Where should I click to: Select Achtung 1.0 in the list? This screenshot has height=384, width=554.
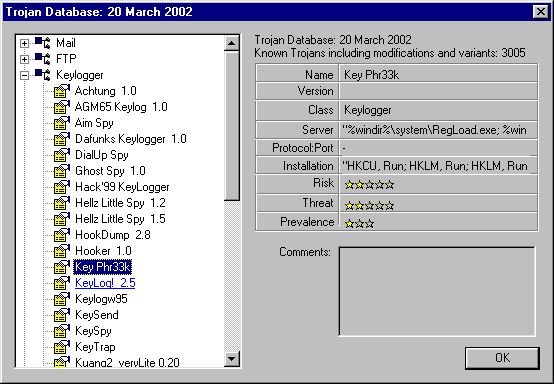pyautogui.click(x=106, y=91)
